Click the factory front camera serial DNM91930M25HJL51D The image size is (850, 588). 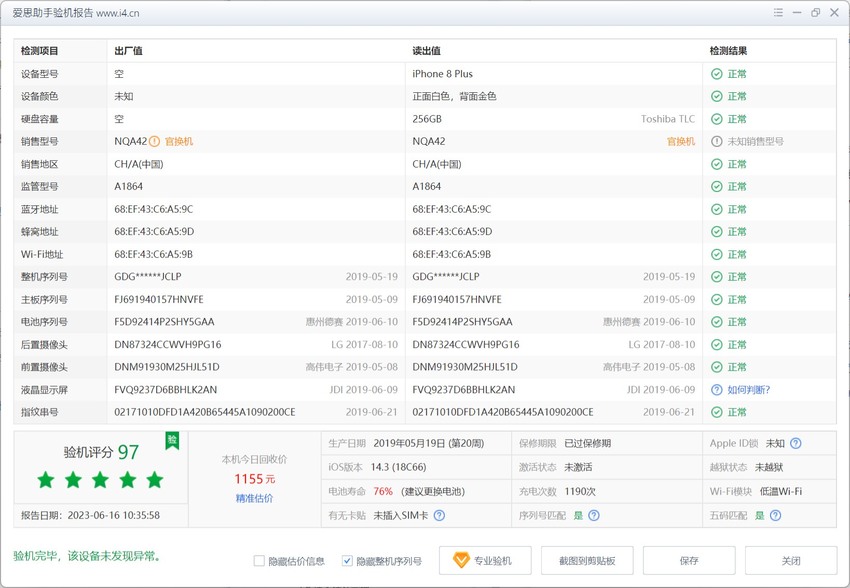click(167, 367)
